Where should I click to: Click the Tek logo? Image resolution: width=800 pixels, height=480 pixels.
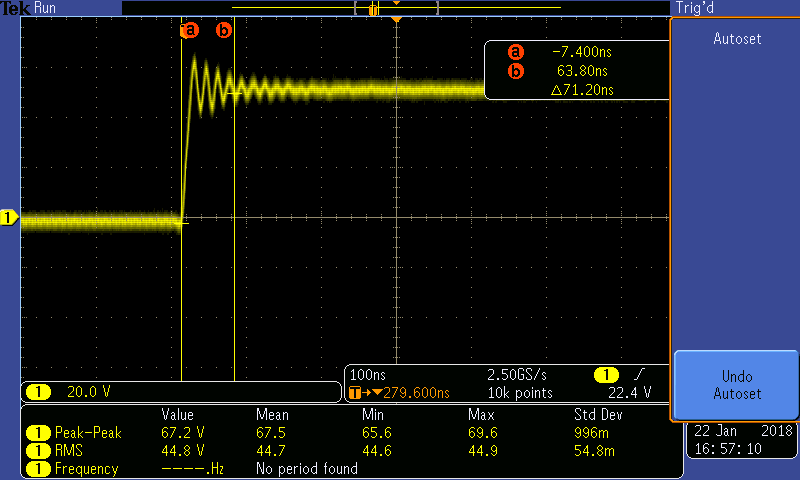15,8
